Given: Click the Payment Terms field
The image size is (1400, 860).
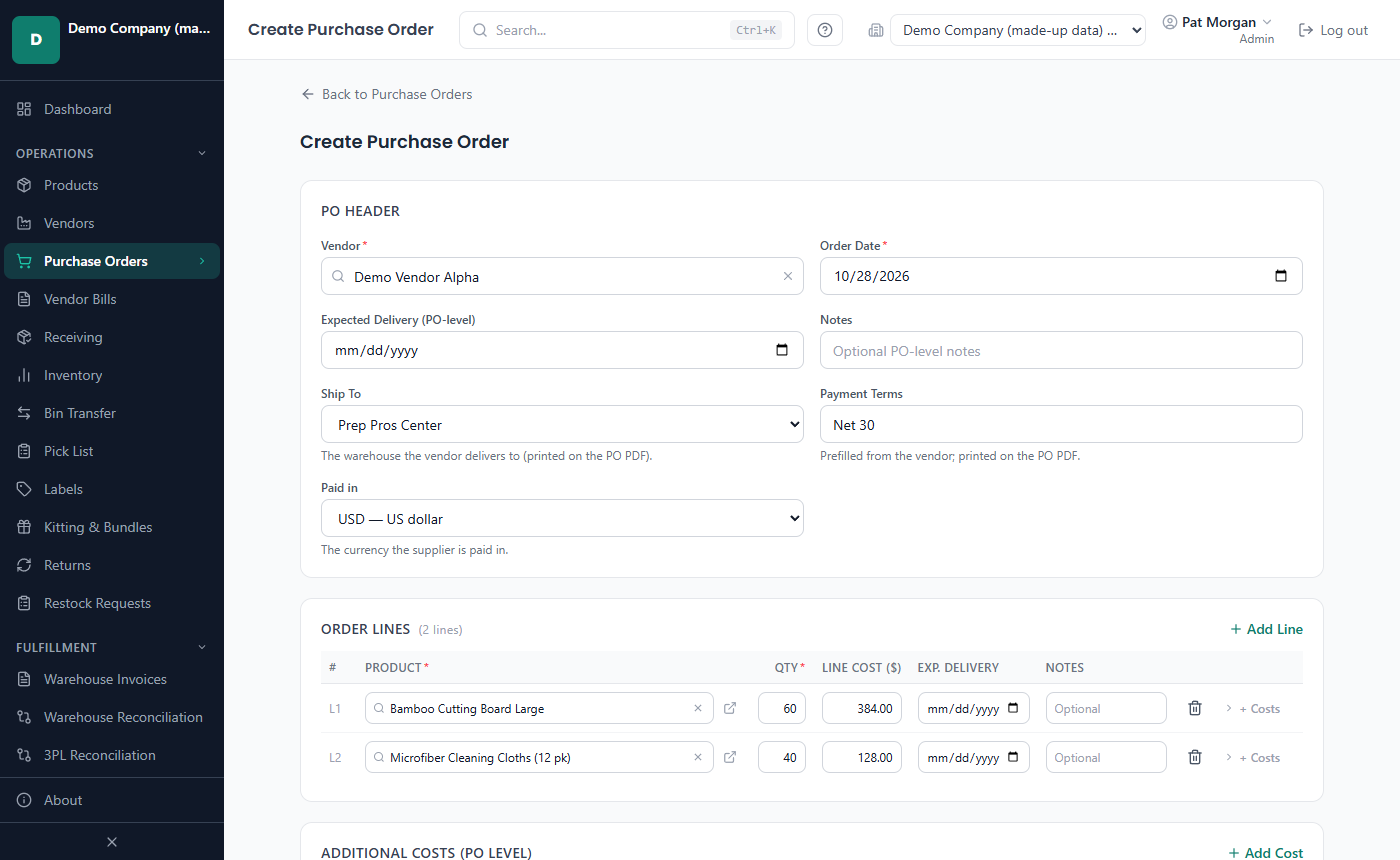Looking at the screenshot, I should 1061,425.
